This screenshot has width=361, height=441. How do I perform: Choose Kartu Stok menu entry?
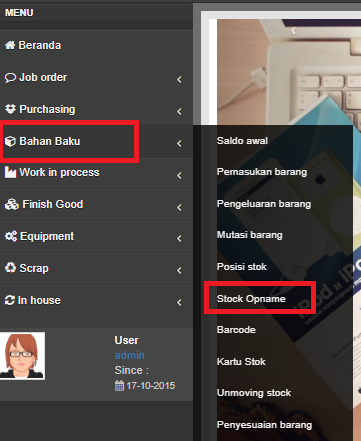click(241, 362)
